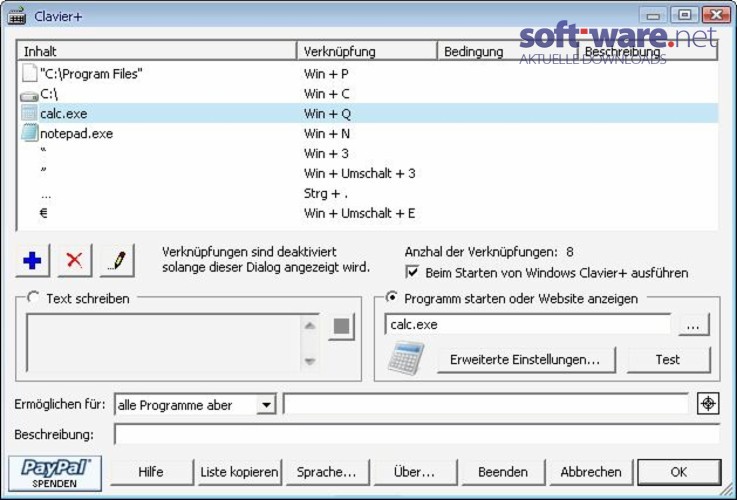Click the field next to alle Programme aber
The image size is (737, 500).
pos(486,405)
